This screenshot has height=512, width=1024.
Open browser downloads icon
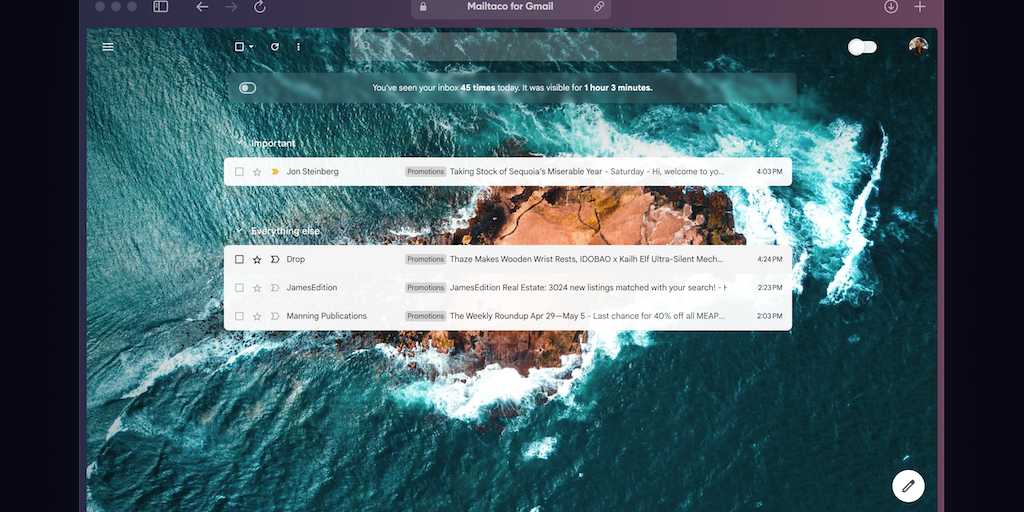(x=891, y=7)
